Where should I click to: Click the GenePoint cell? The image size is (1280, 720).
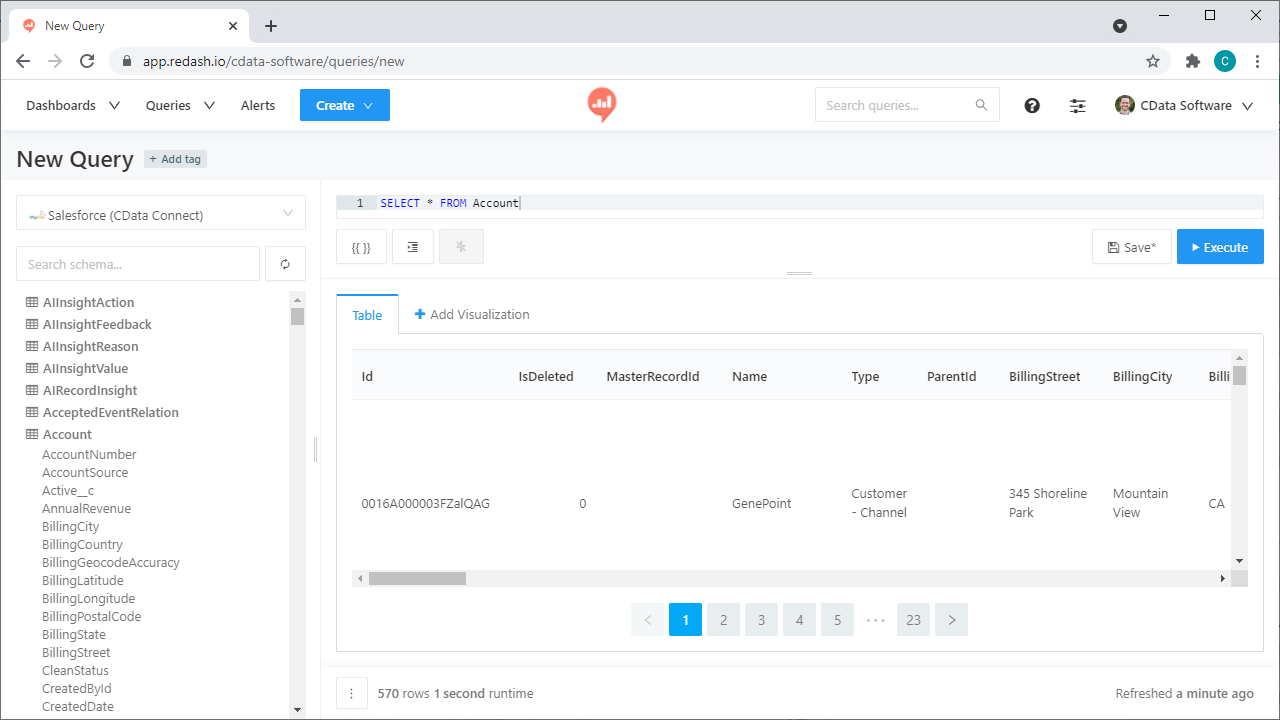coord(762,503)
